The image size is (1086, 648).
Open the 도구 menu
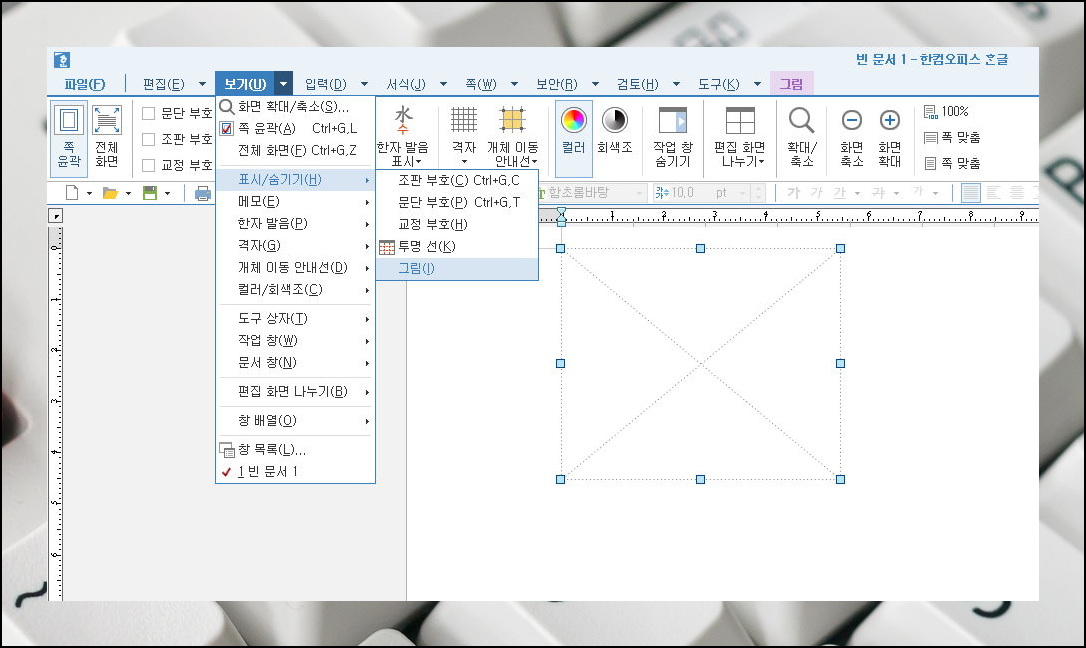click(x=719, y=84)
